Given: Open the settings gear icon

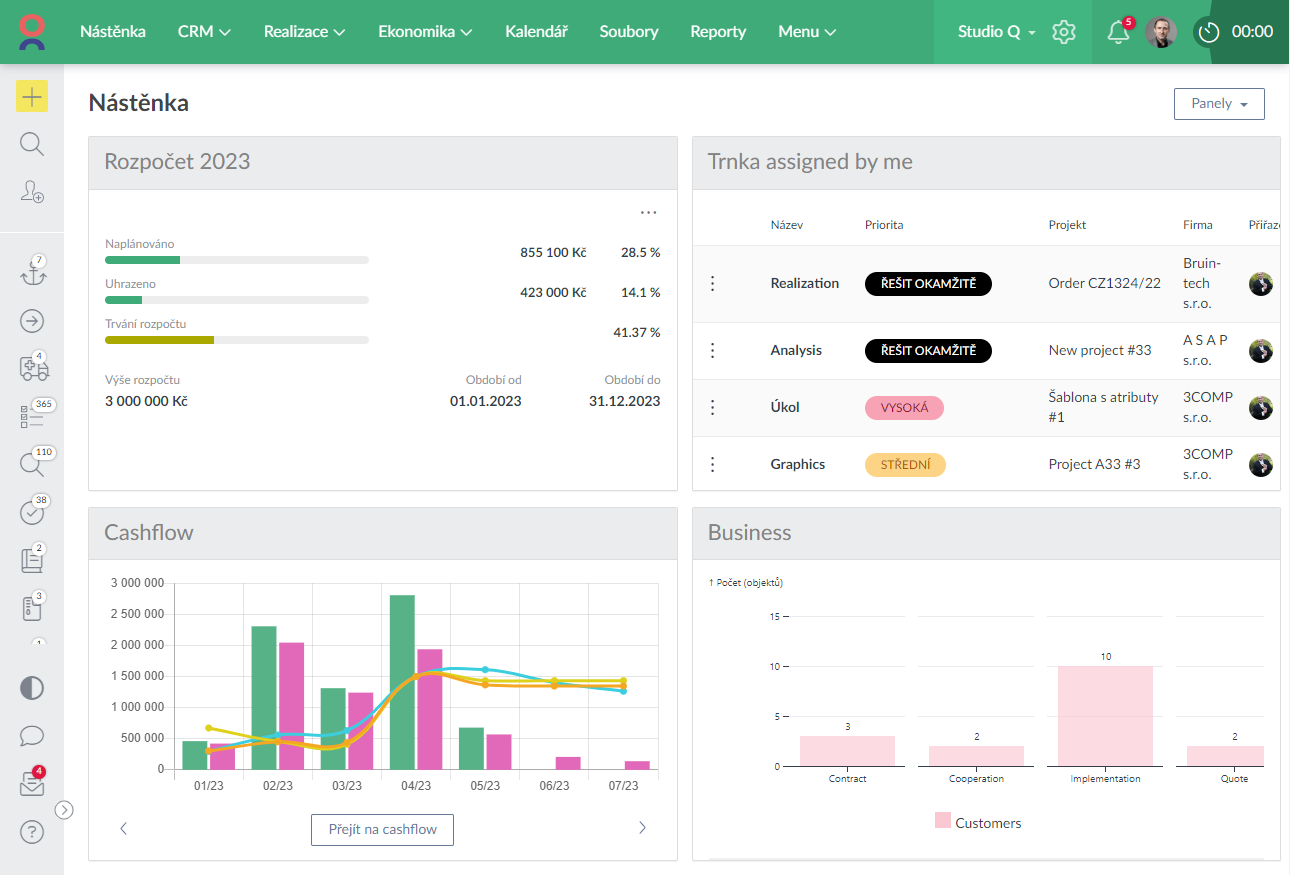Looking at the screenshot, I should pyautogui.click(x=1064, y=32).
